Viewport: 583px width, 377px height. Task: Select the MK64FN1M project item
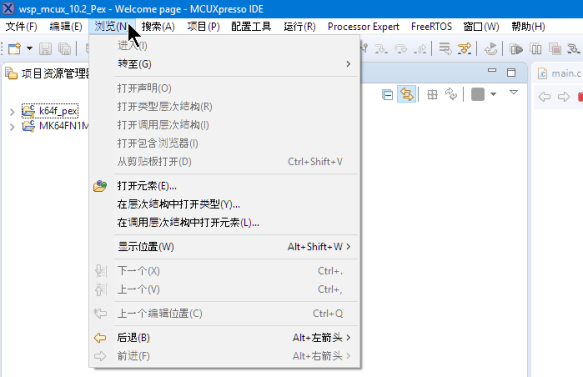(55, 126)
